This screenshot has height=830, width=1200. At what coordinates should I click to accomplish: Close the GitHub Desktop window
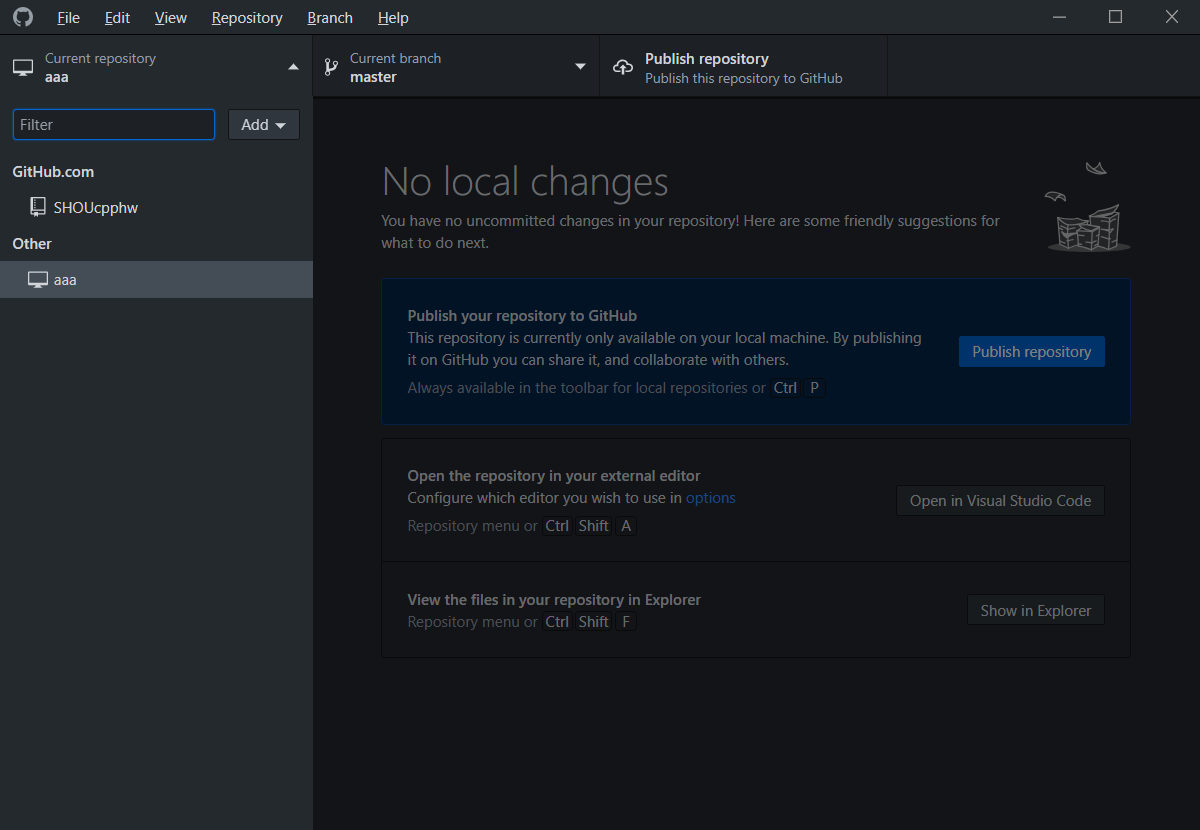[1173, 17]
